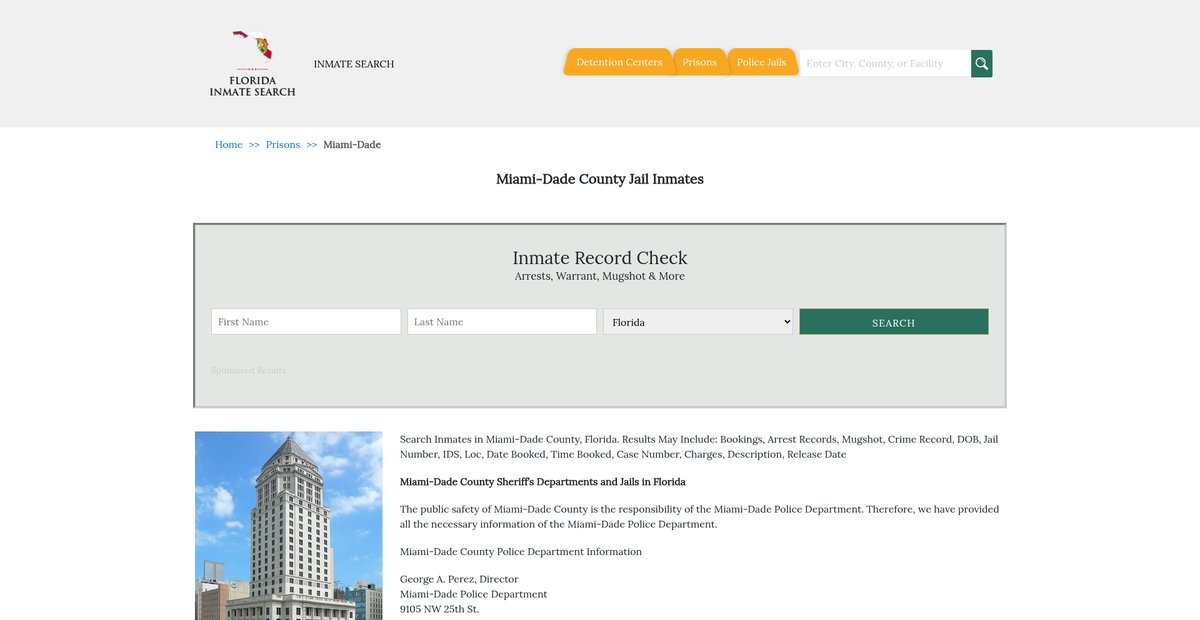
Task: Click the magnifying glass search icon
Action: pyautogui.click(x=982, y=64)
